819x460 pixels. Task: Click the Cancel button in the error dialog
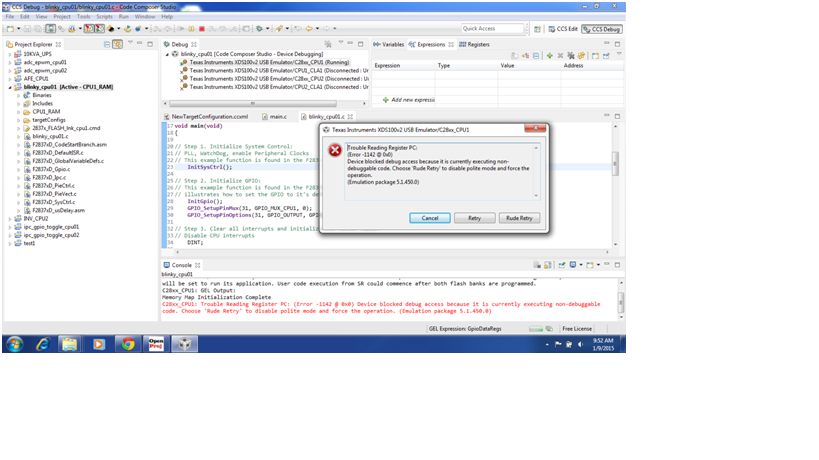pos(430,218)
